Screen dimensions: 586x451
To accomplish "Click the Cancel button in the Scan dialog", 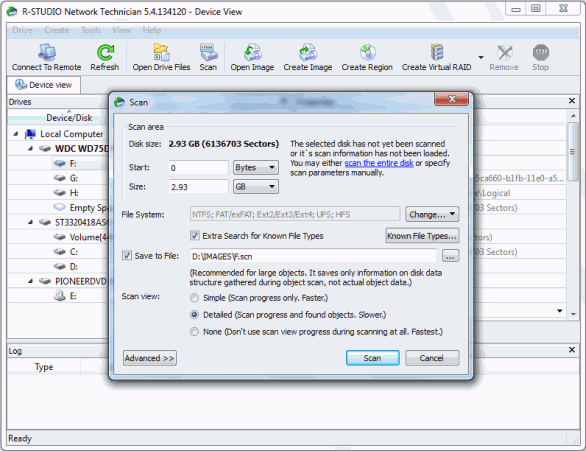I will click(x=432, y=358).
